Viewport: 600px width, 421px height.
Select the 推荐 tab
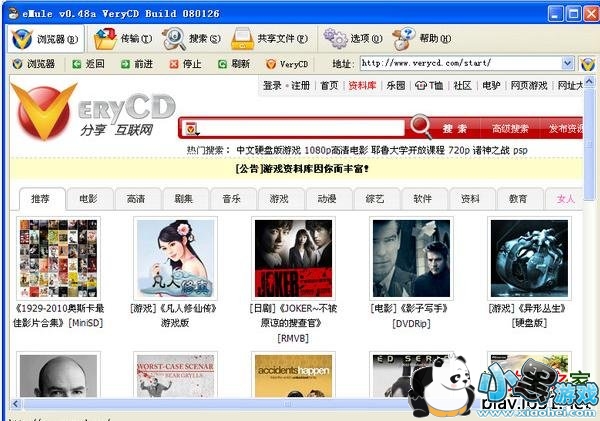41,199
